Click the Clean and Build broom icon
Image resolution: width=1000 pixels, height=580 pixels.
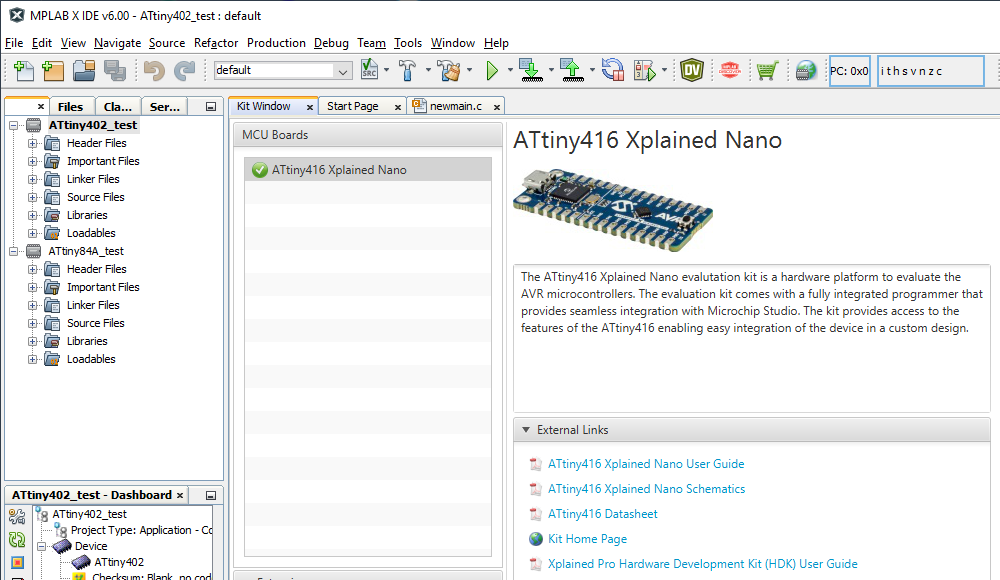point(449,70)
